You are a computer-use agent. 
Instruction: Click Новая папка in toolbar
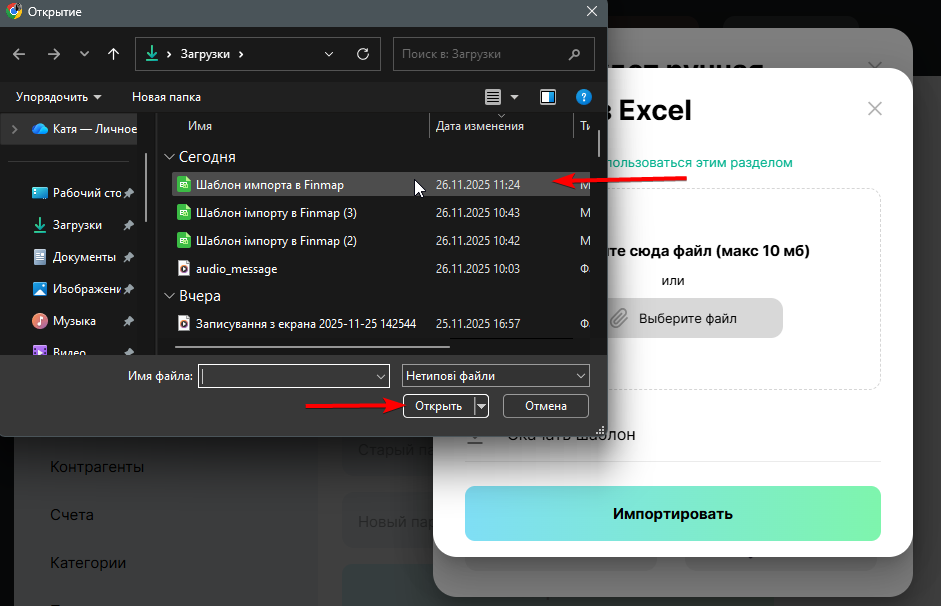166,97
